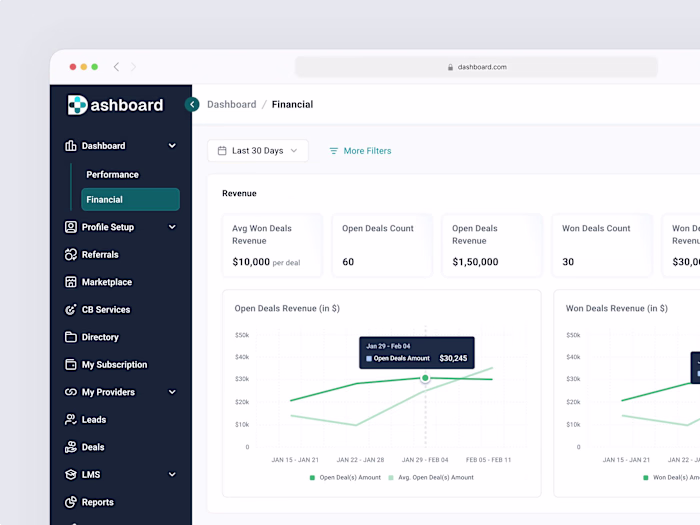Click the My Subscription card icon
Screen dimensions: 700x525
[x=71, y=365]
